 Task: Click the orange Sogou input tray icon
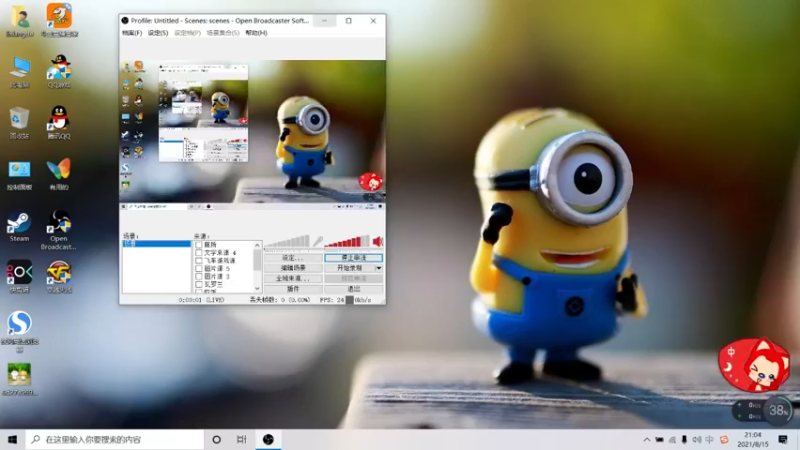(723, 439)
